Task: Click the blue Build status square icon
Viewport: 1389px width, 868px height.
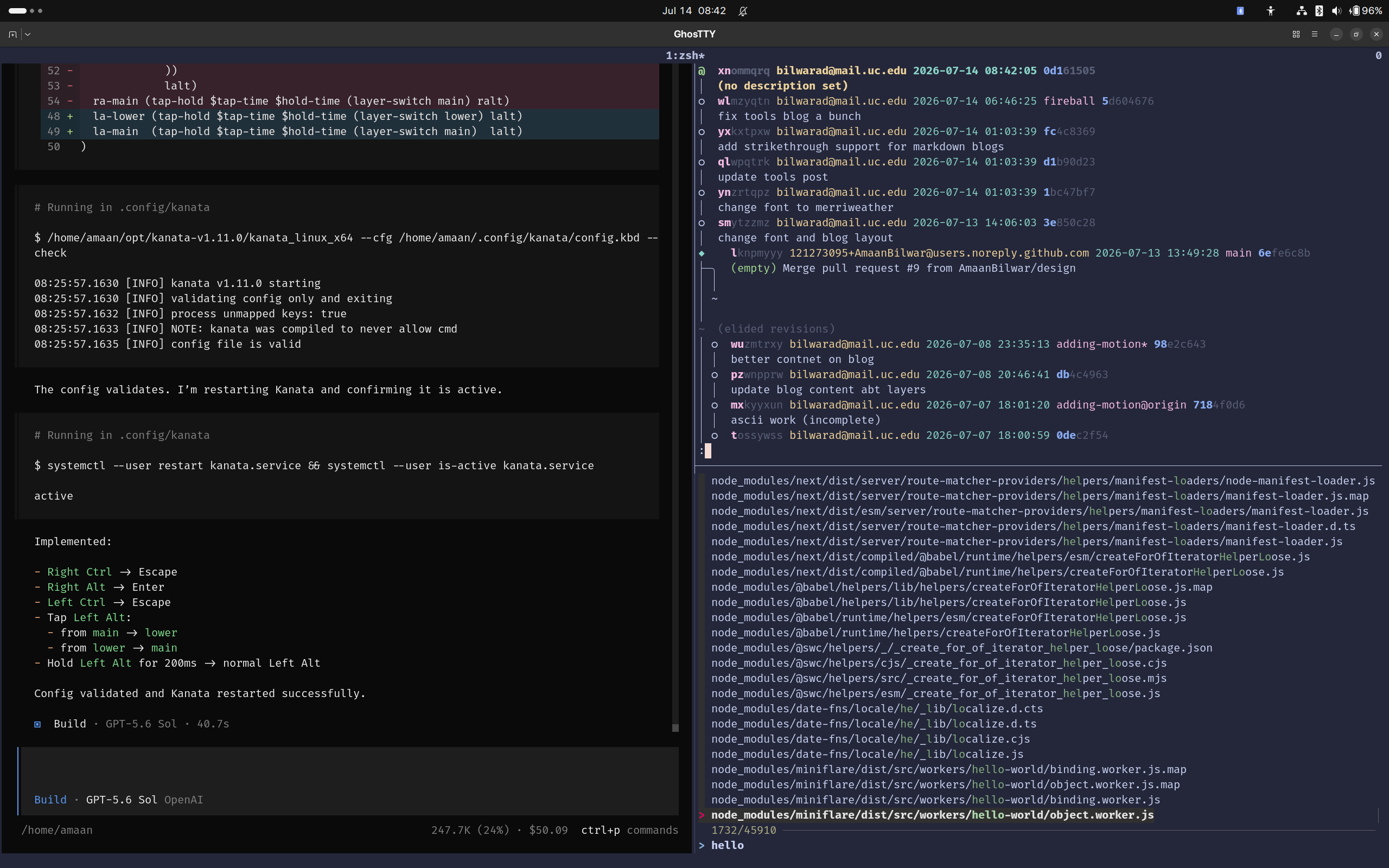Action: tap(37, 724)
